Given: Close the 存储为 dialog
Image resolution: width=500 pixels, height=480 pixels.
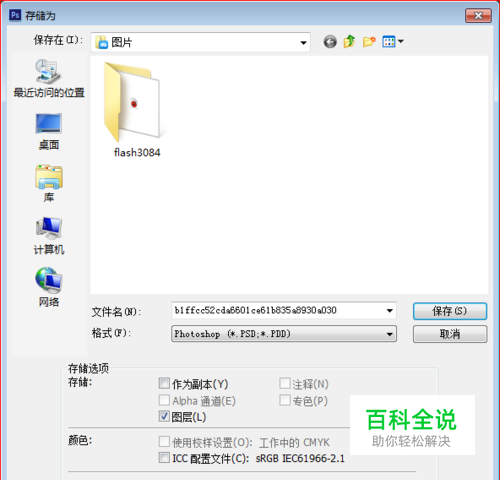Looking at the screenshot, I should [478, 16].
